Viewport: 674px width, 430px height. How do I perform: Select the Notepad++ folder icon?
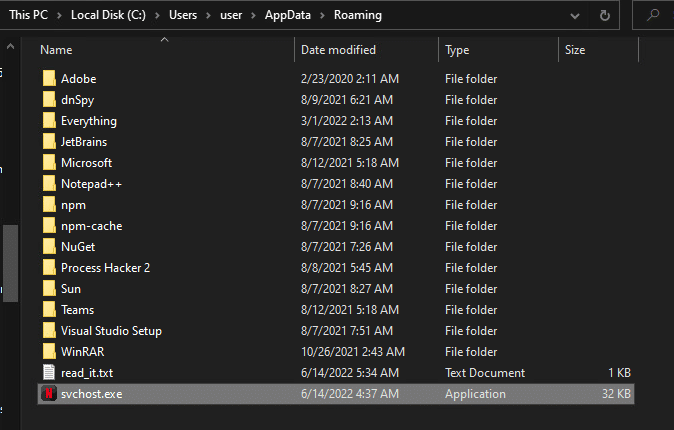coord(49,184)
